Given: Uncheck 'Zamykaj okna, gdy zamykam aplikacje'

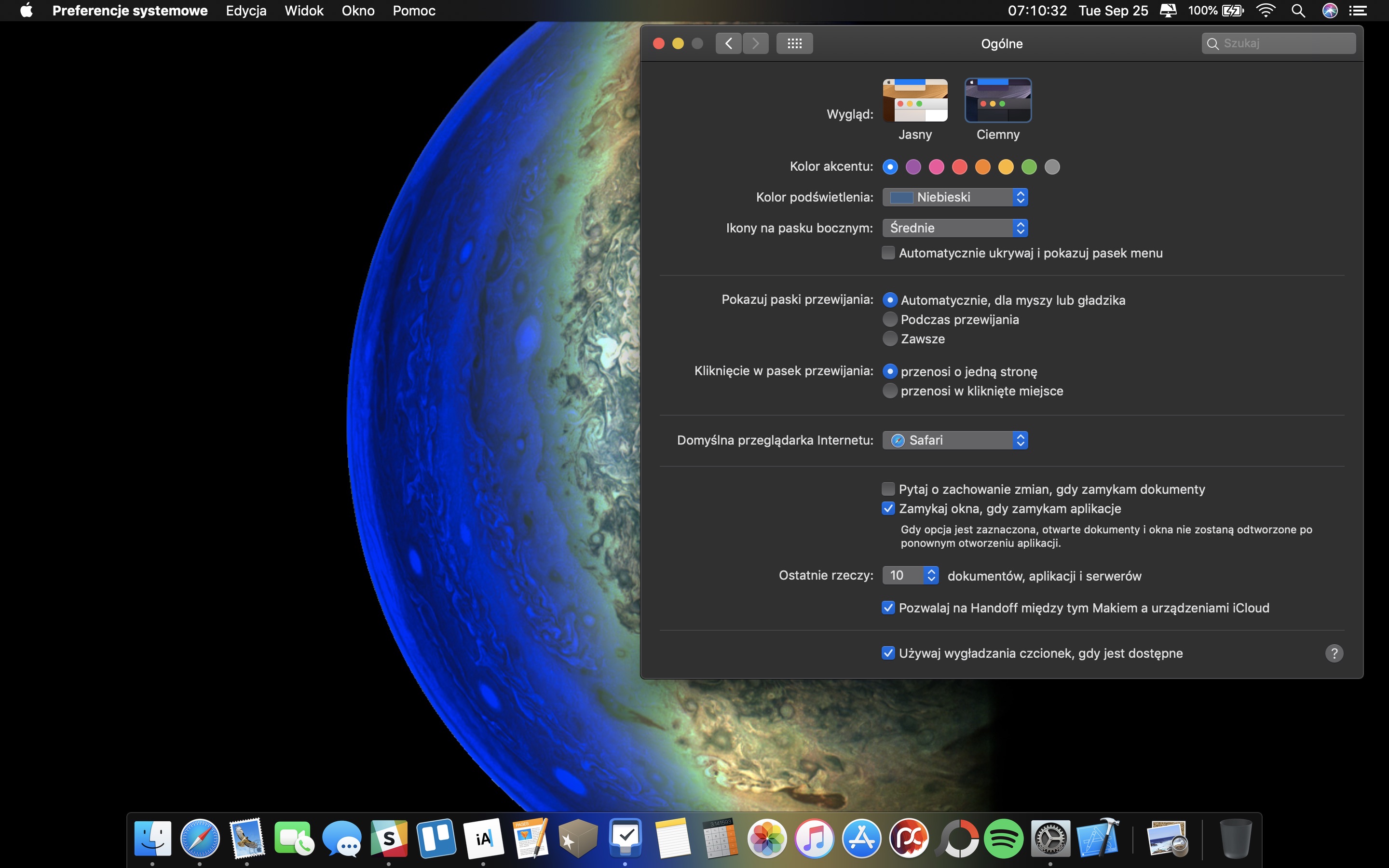Looking at the screenshot, I should [x=888, y=508].
